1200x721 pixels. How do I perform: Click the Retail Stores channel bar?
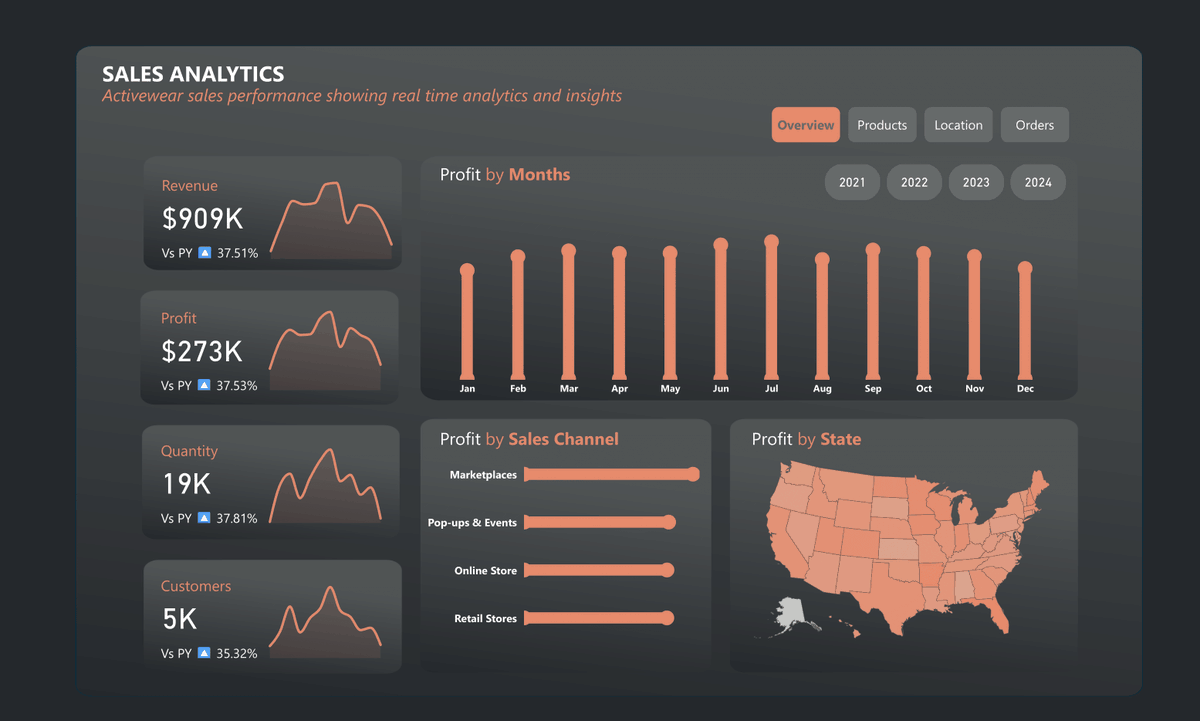coord(599,618)
